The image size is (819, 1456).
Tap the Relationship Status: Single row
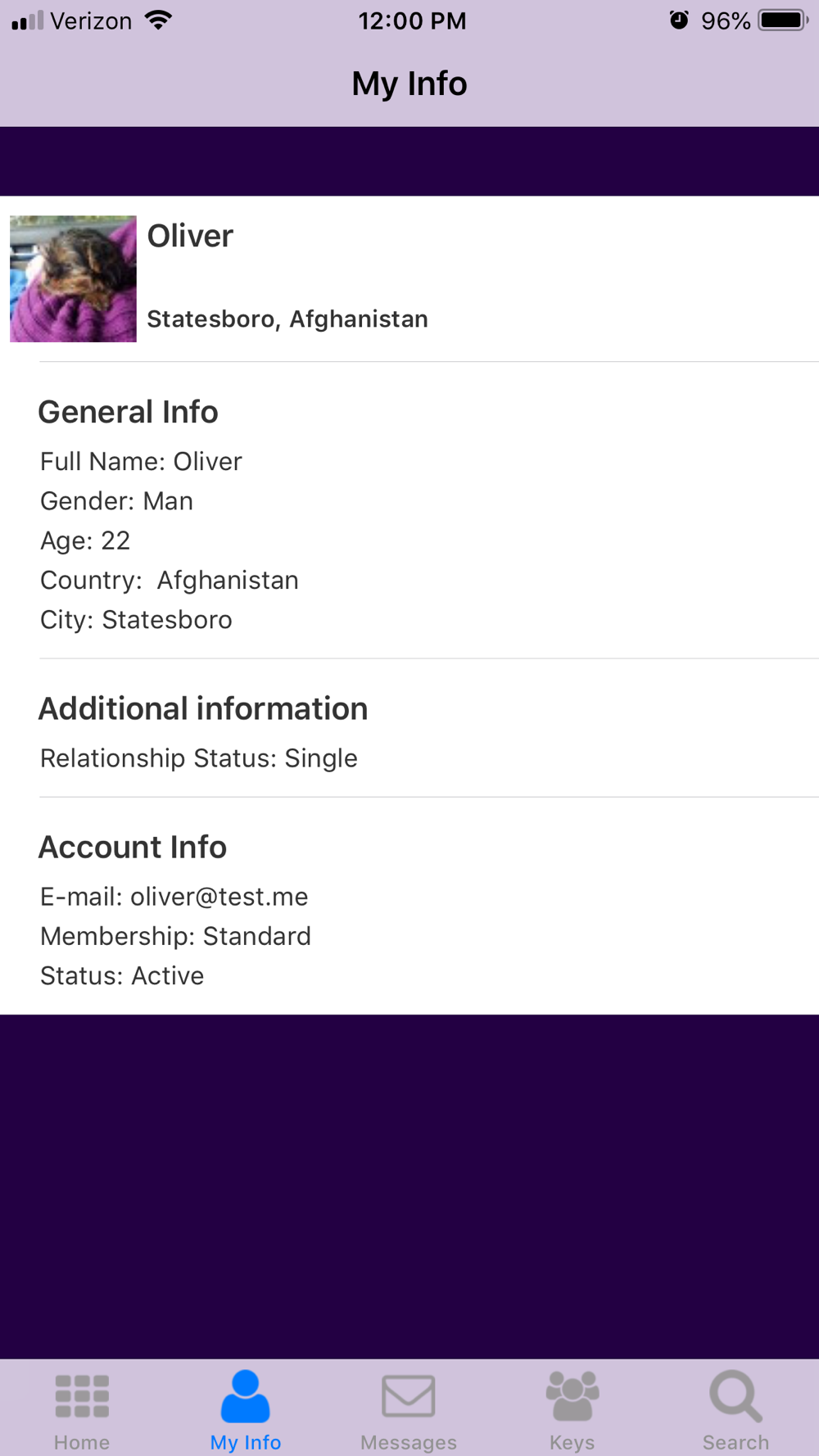[199, 758]
